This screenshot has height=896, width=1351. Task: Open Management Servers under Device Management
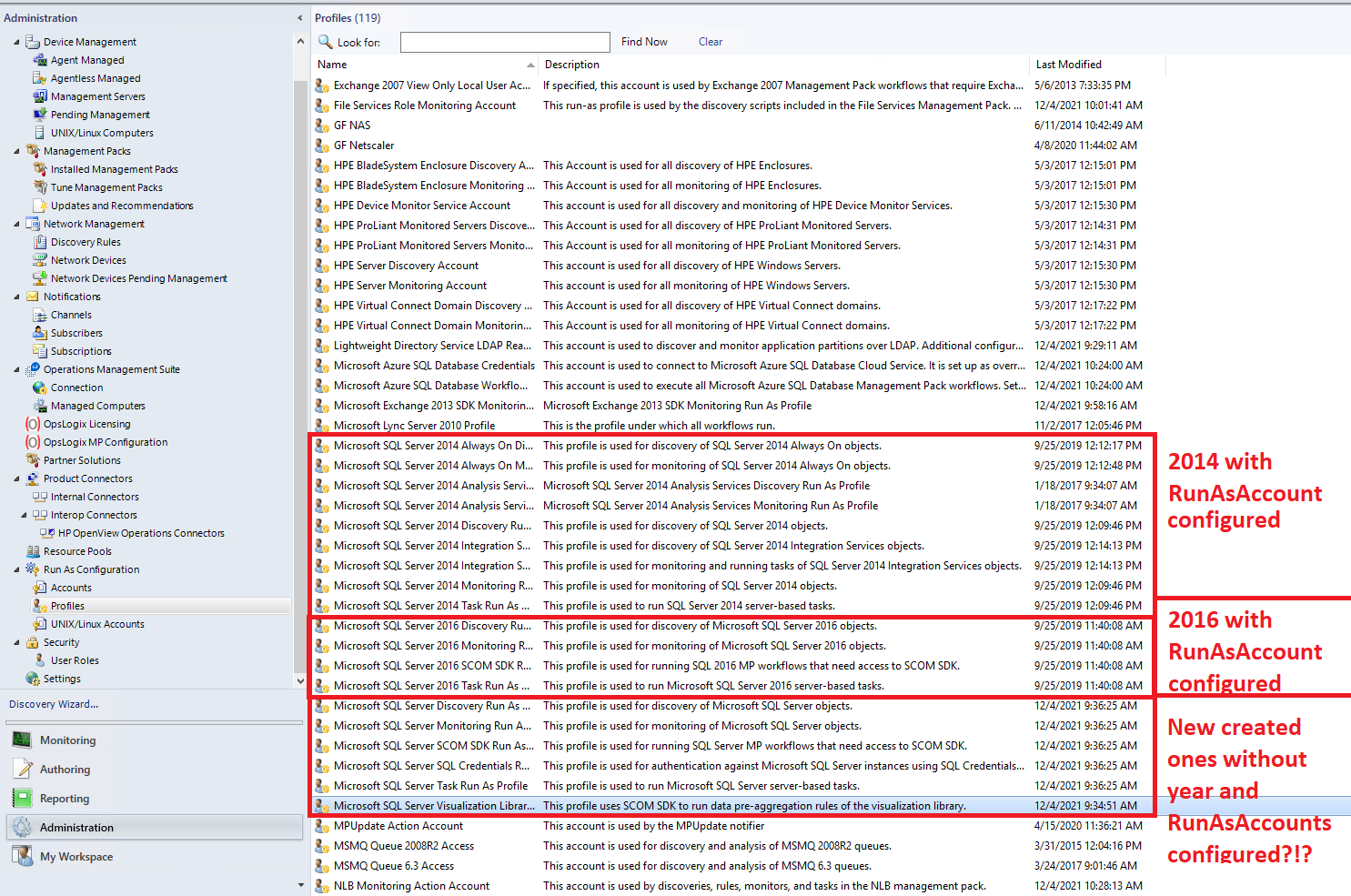click(x=98, y=96)
